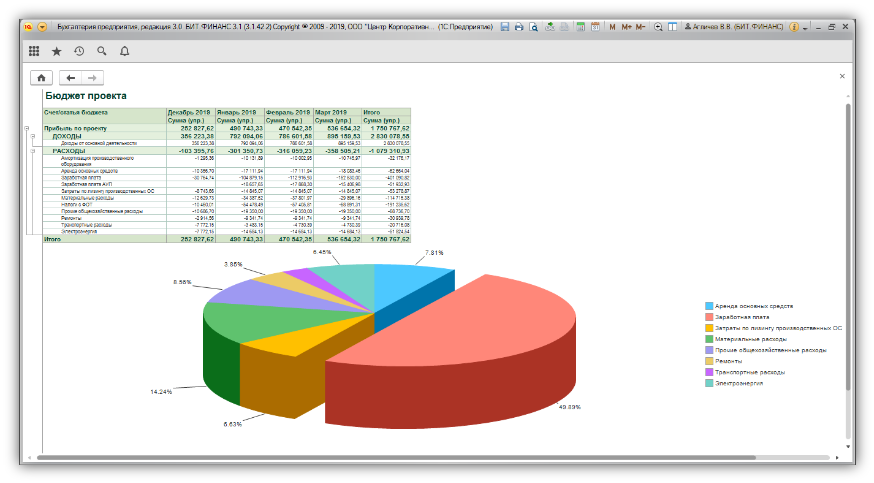Click the M+ memory add button
This screenshot has width=874, height=483.
627,27
